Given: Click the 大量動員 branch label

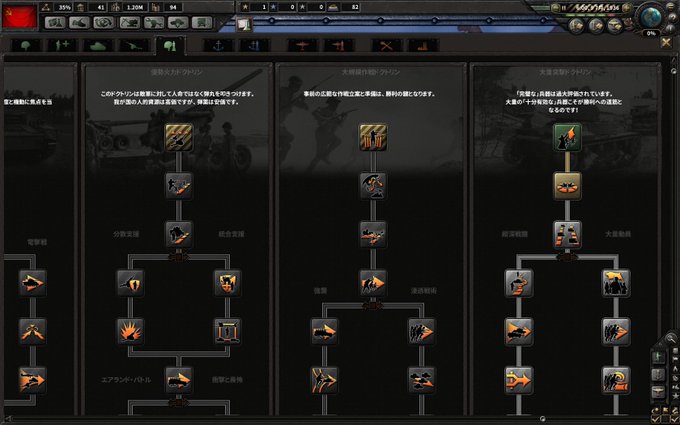Looking at the screenshot, I should 618,234.
